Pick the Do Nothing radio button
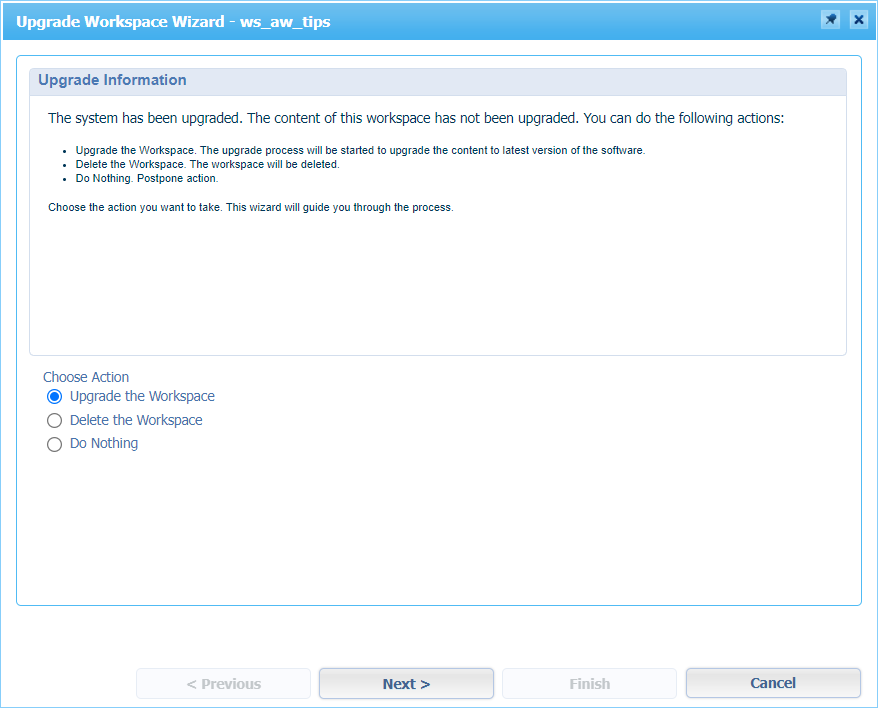This screenshot has height=708, width=878. point(55,445)
